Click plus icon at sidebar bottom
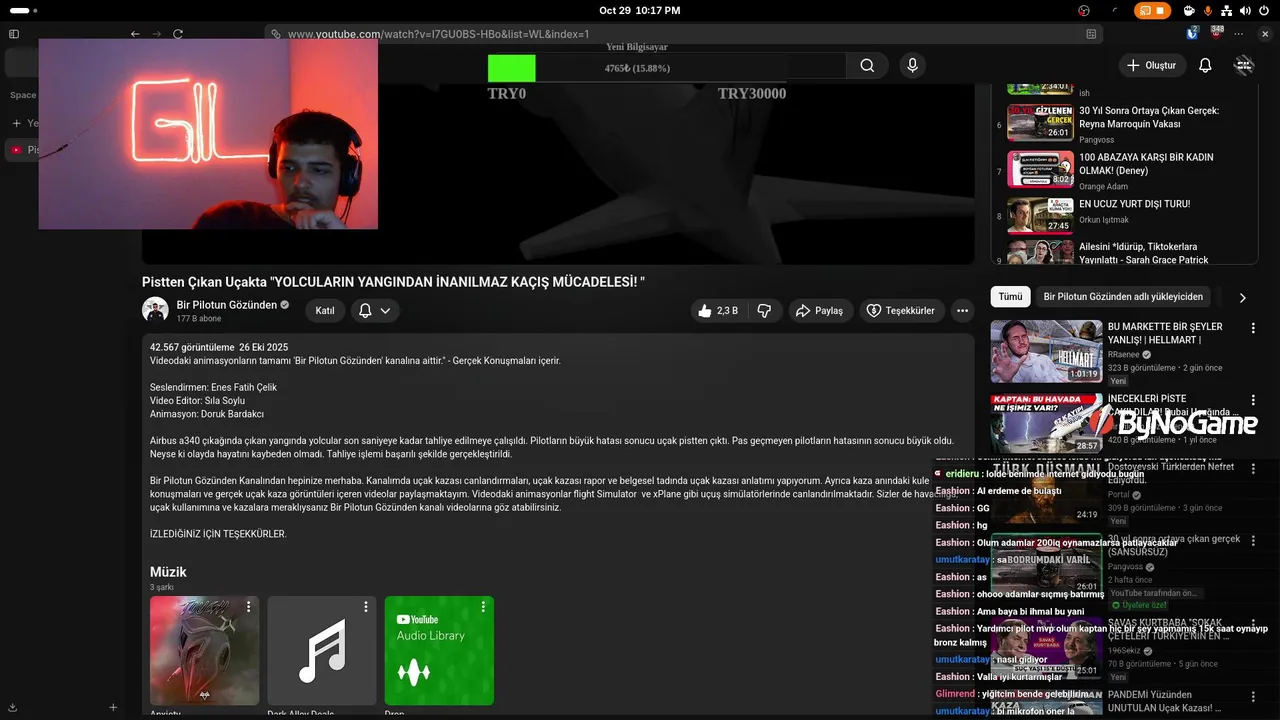The image size is (1280, 720). [113, 707]
